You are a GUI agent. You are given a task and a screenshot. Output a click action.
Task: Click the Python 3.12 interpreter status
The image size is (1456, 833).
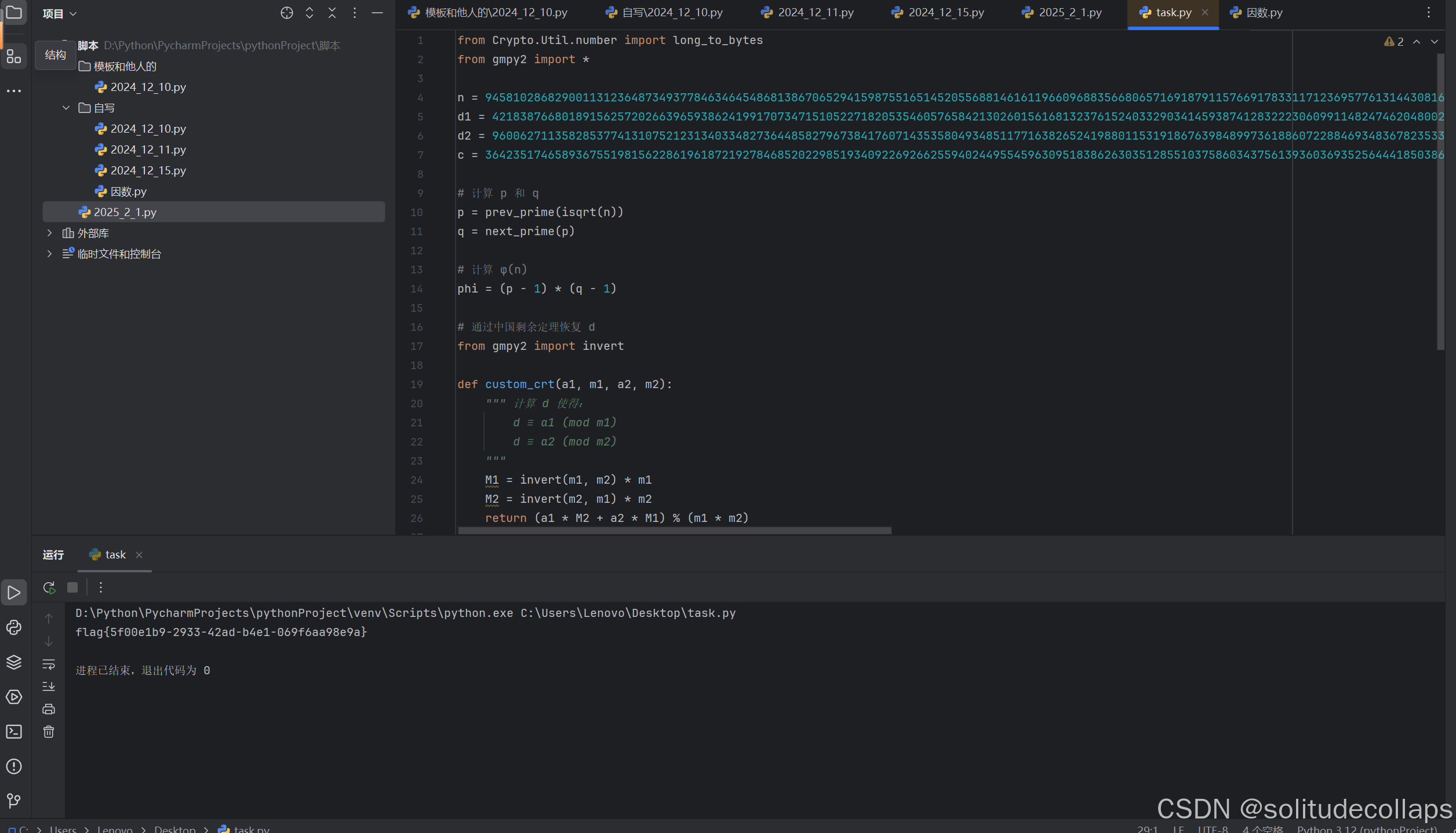[1367, 829]
